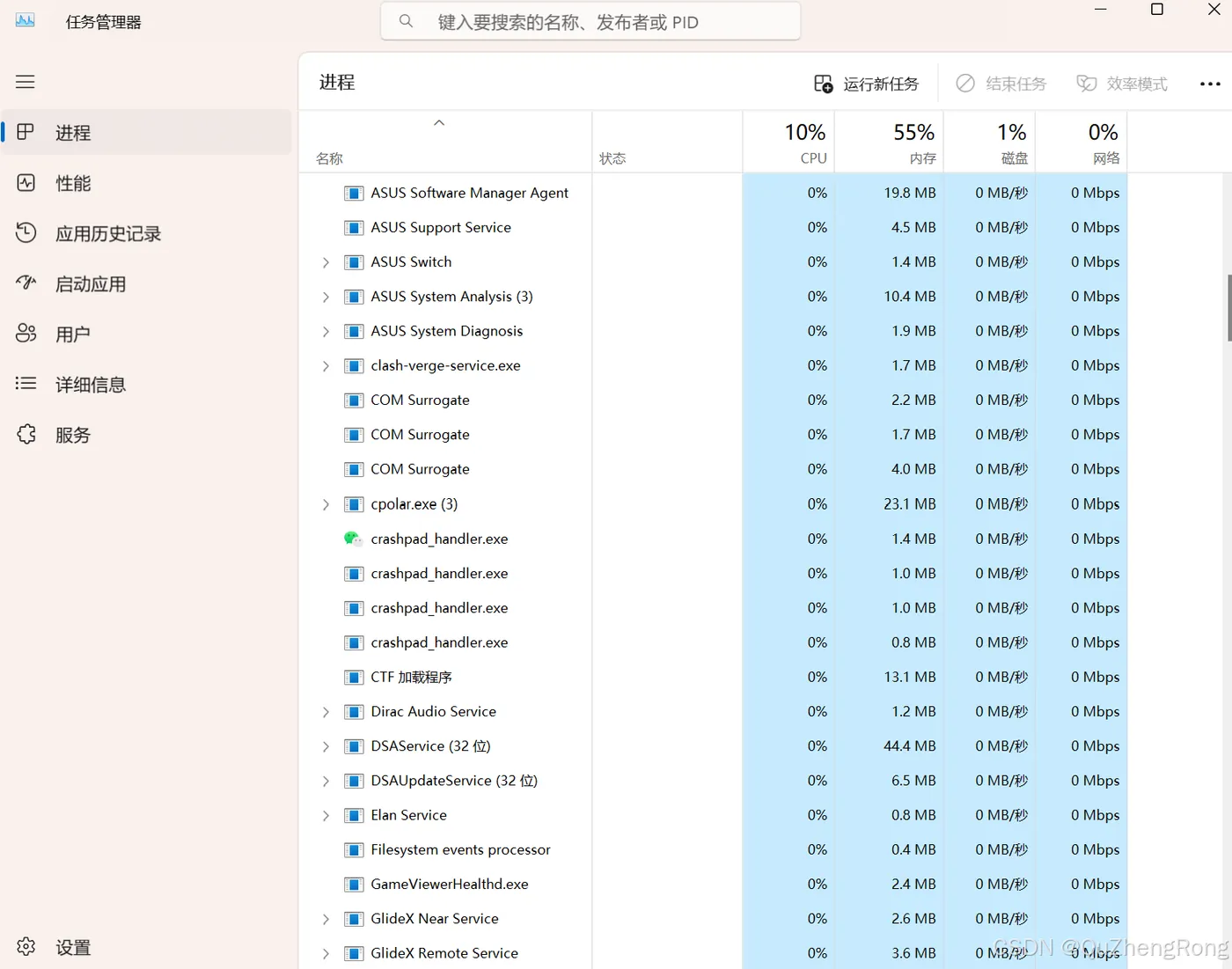This screenshot has width=1232, height=969.
Task: Click the Settings gear icon
Action: coord(26,947)
